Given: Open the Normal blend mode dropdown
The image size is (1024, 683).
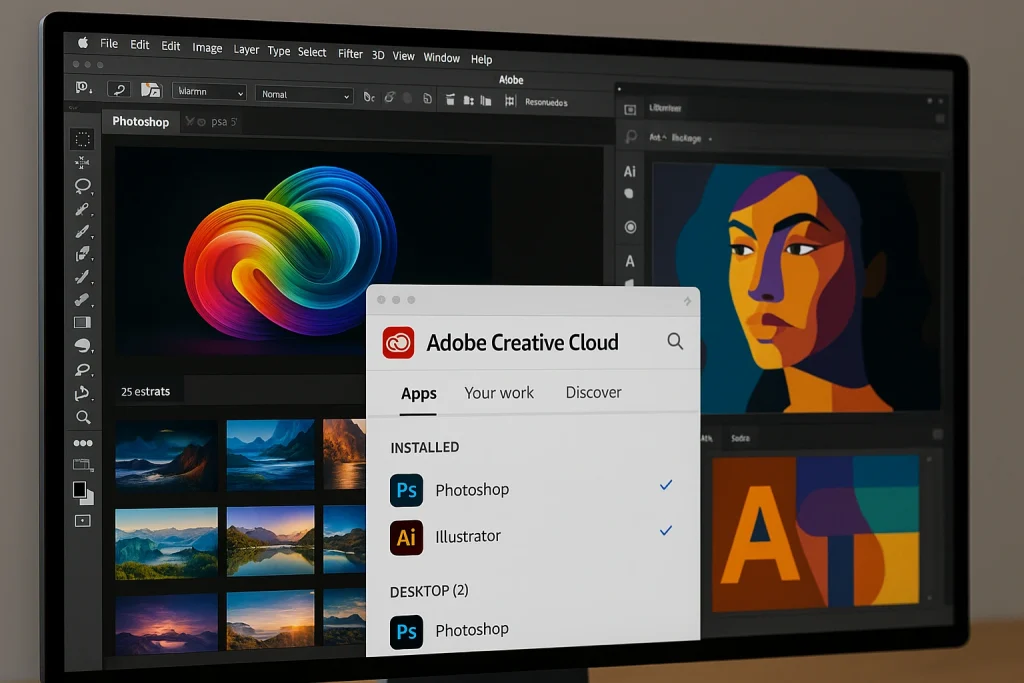Looking at the screenshot, I should 303,94.
